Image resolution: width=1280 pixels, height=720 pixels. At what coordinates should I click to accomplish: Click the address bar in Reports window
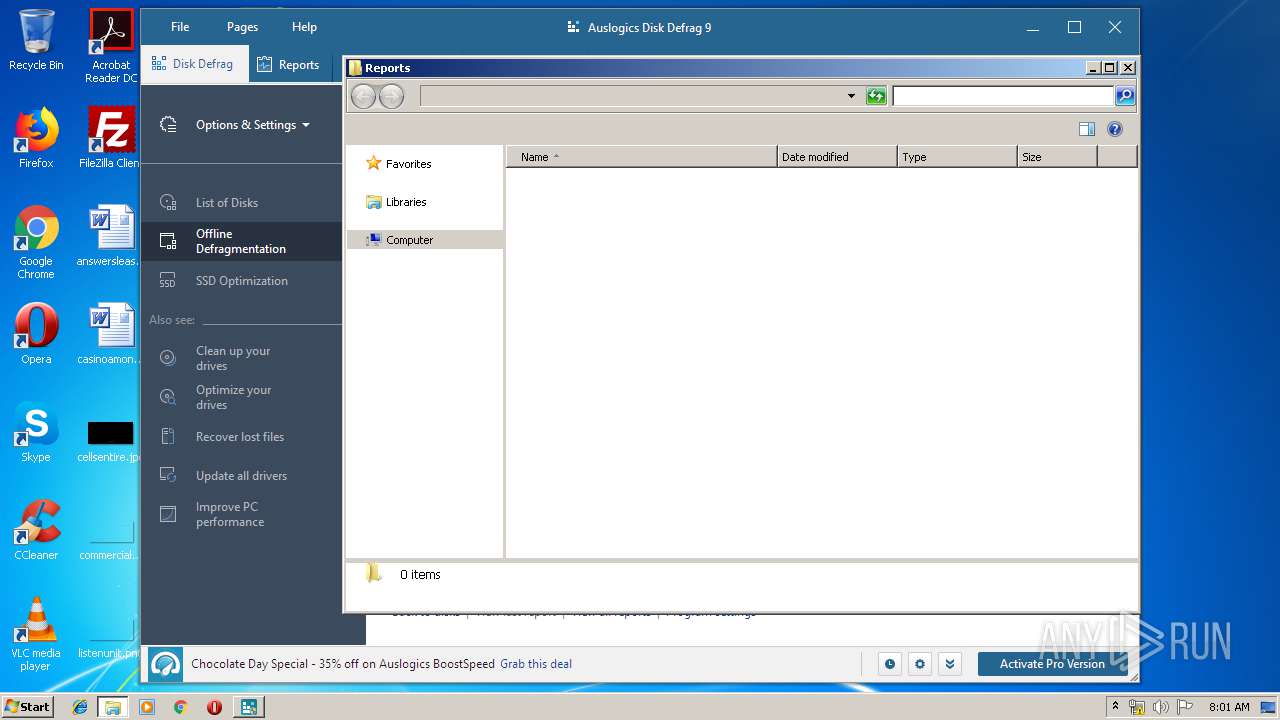632,96
